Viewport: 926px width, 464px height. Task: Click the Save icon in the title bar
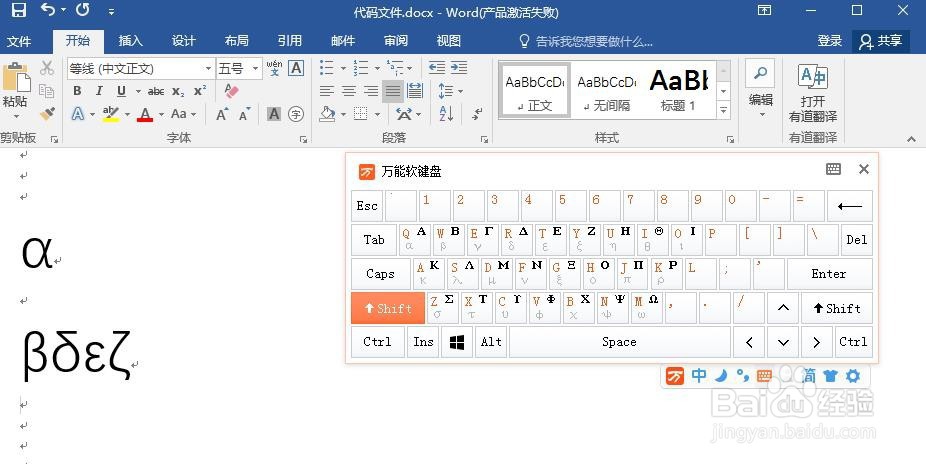(19, 10)
